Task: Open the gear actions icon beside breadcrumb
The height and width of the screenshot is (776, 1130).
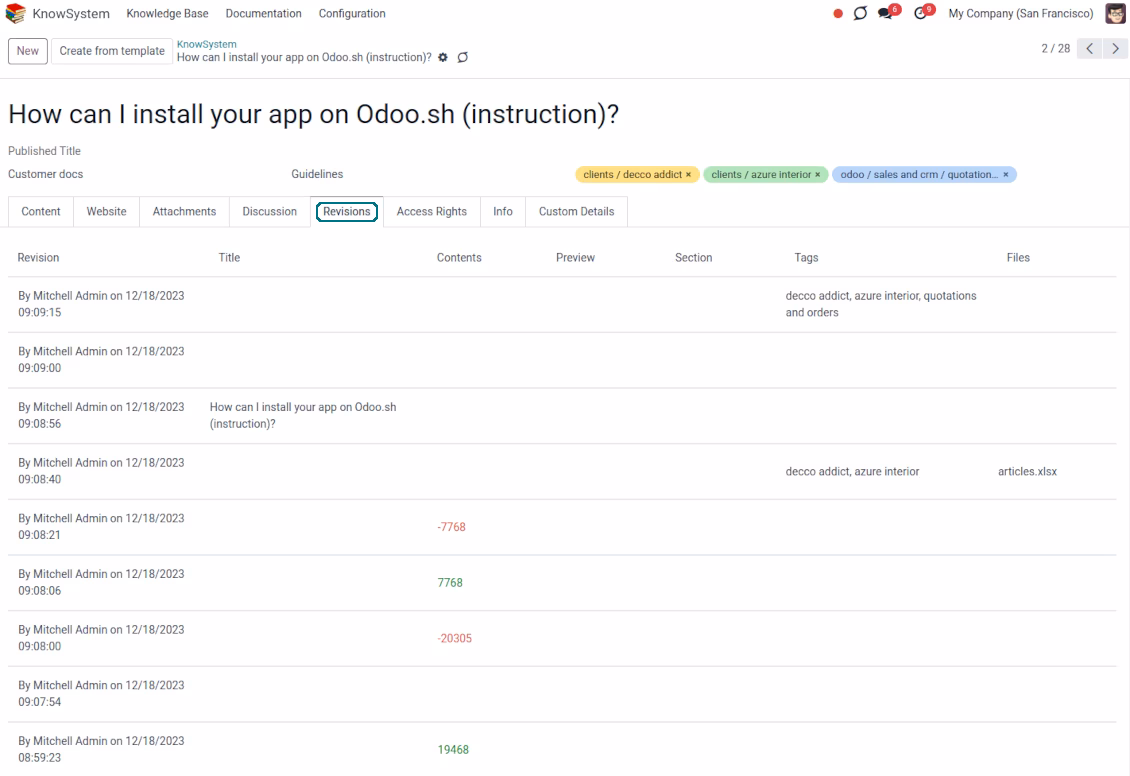Action: (x=442, y=58)
